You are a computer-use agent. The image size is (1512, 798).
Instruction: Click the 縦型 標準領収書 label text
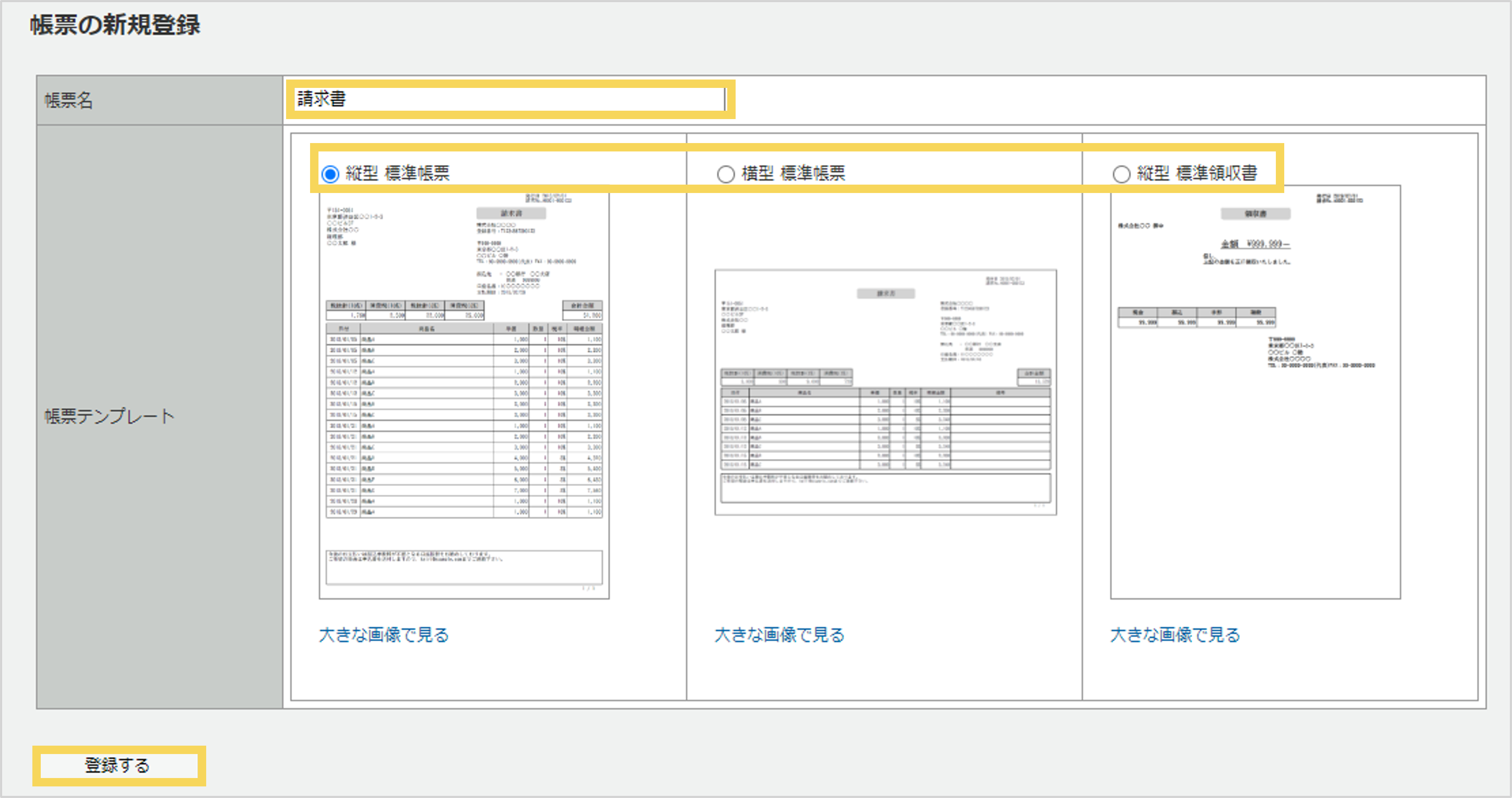tap(1197, 173)
